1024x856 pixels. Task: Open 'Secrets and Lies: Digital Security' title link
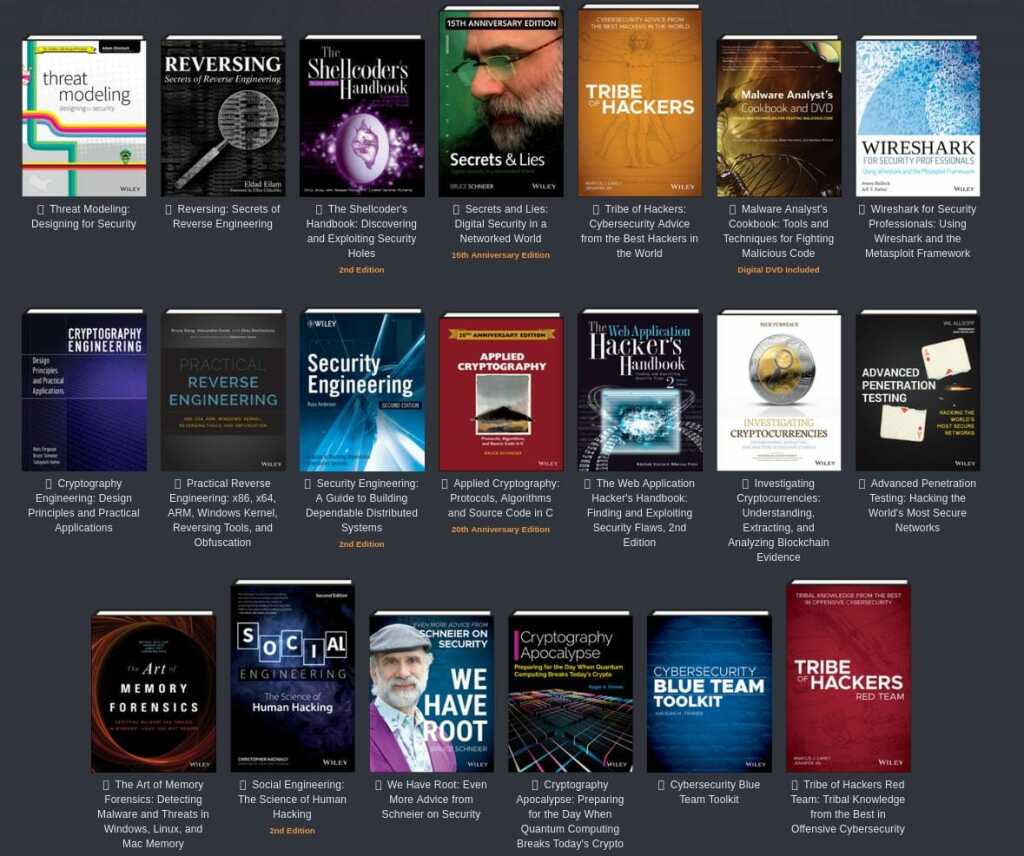[x=501, y=224]
